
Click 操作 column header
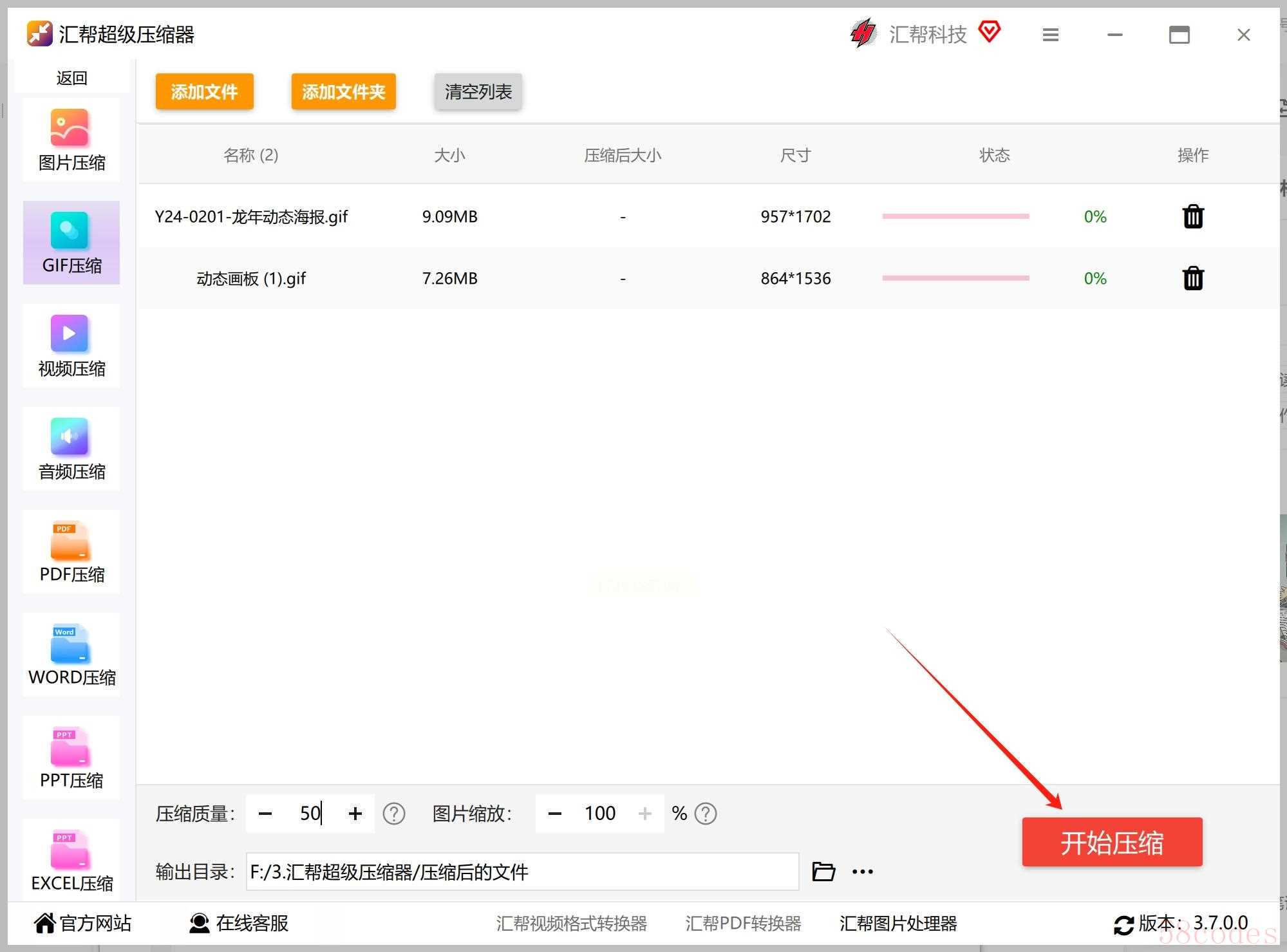pos(1193,155)
